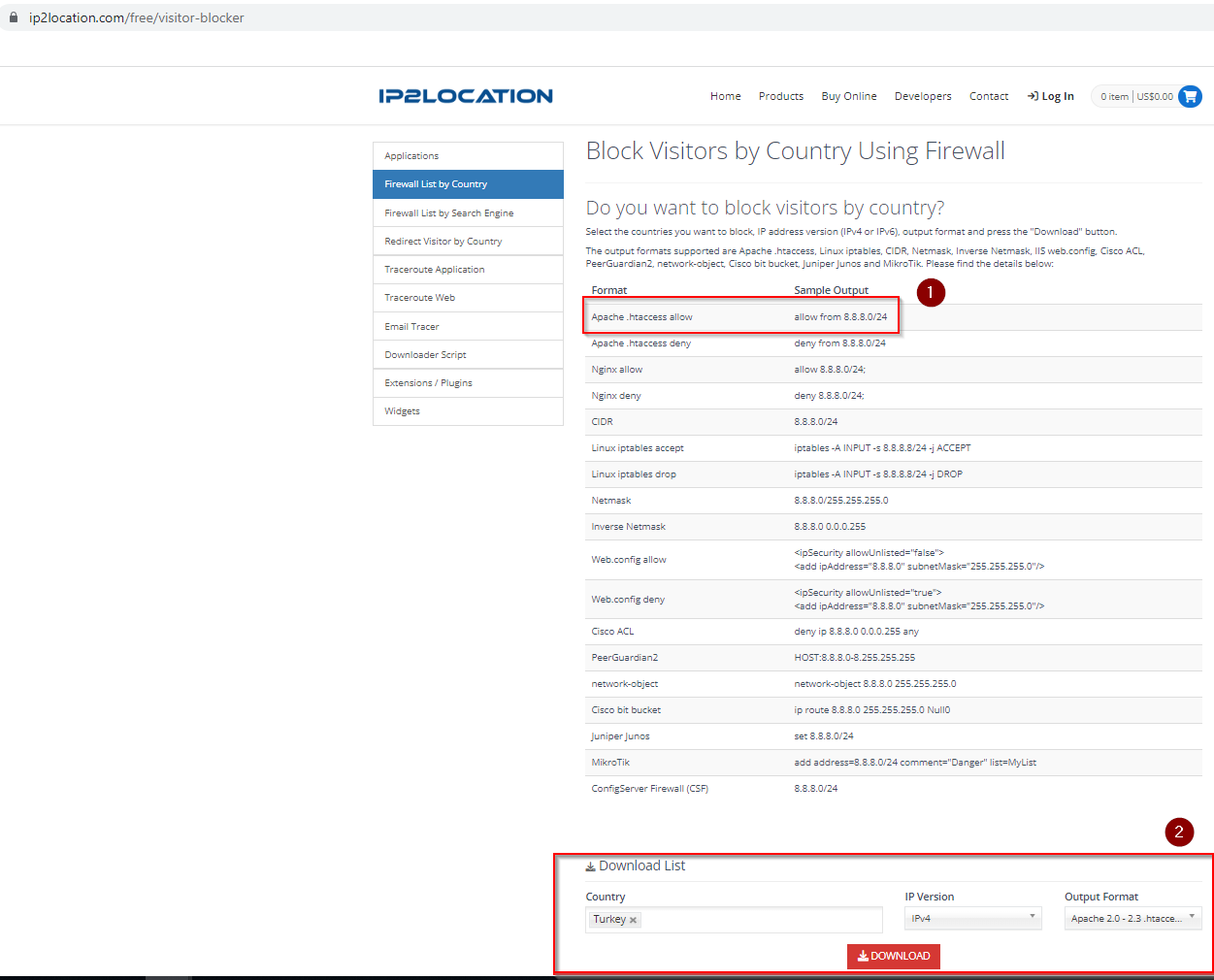The image size is (1214, 980).
Task: Click the Download List heading
Action: pos(636,866)
